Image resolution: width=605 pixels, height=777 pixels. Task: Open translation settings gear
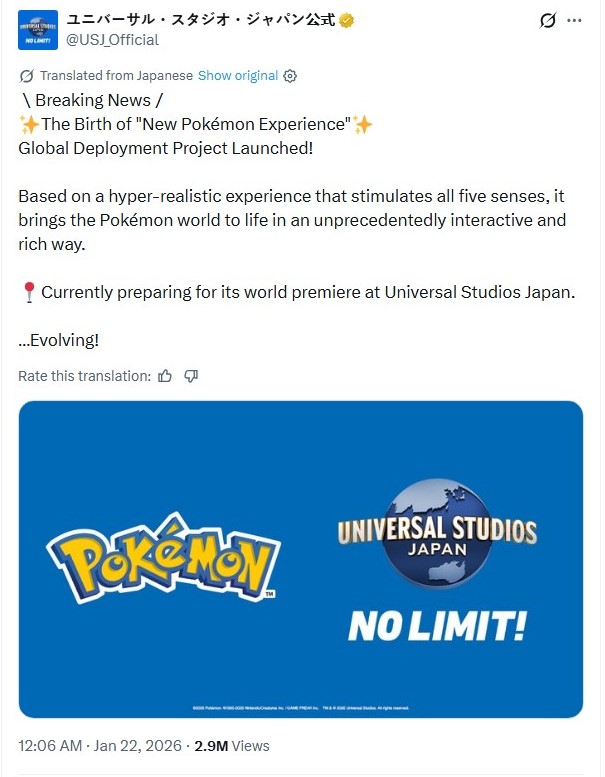point(290,76)
